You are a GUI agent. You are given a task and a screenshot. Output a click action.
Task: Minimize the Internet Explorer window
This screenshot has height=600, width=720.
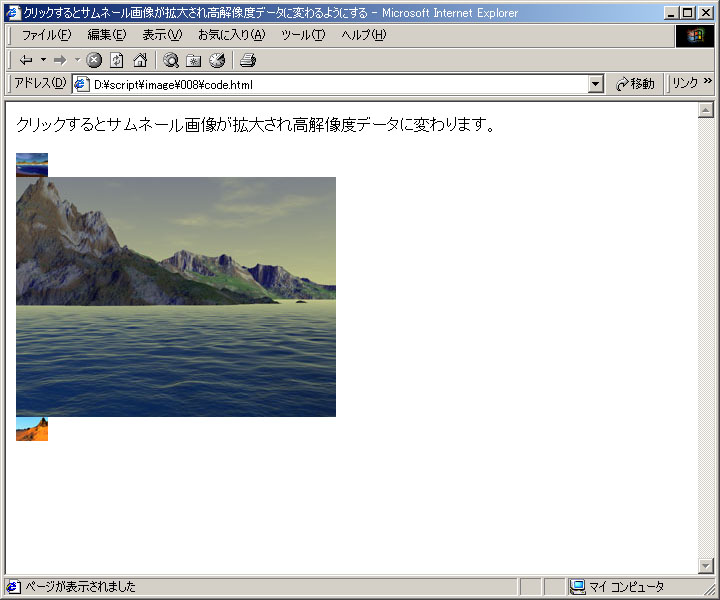point(671,13)
